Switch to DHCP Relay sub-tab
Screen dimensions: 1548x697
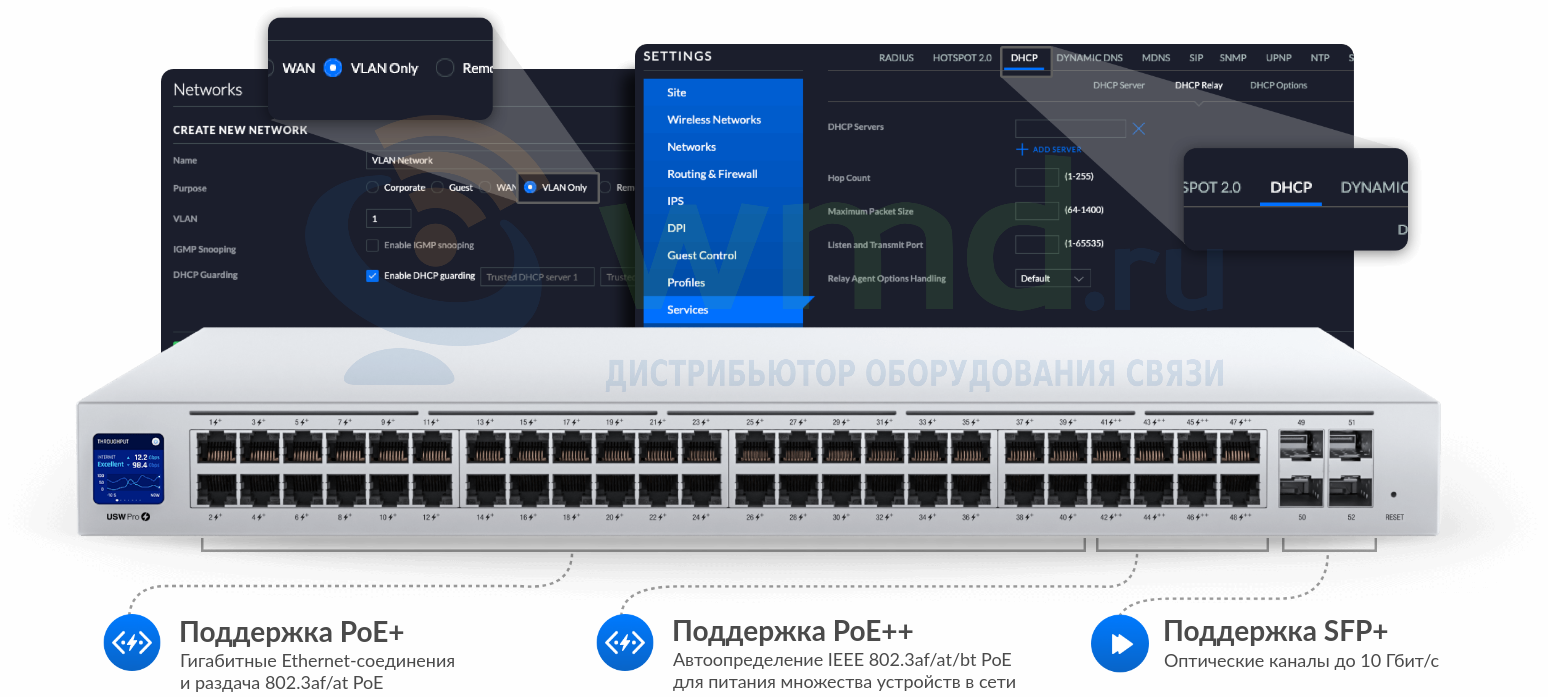point(1199,85)
